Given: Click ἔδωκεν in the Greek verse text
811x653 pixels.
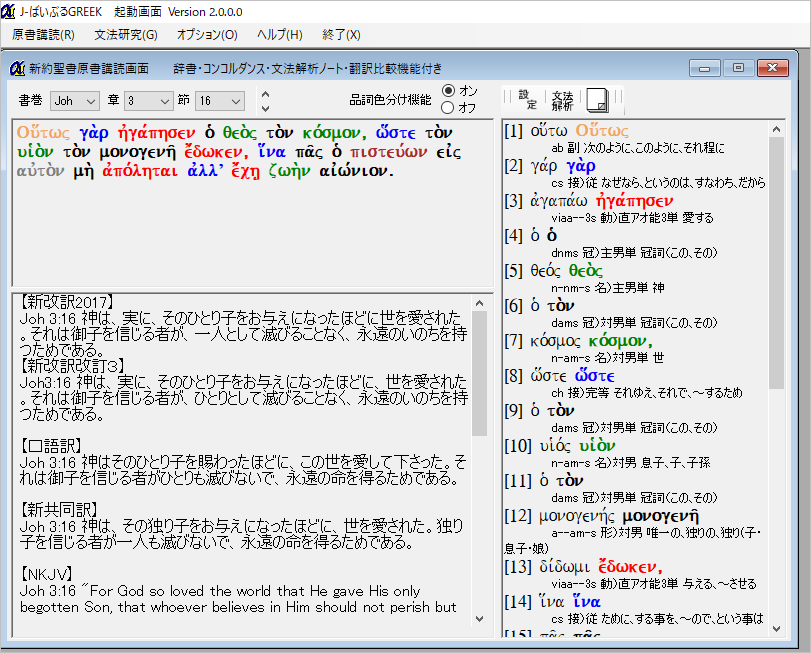Looking at the screenshot, I should click(214, 152).
